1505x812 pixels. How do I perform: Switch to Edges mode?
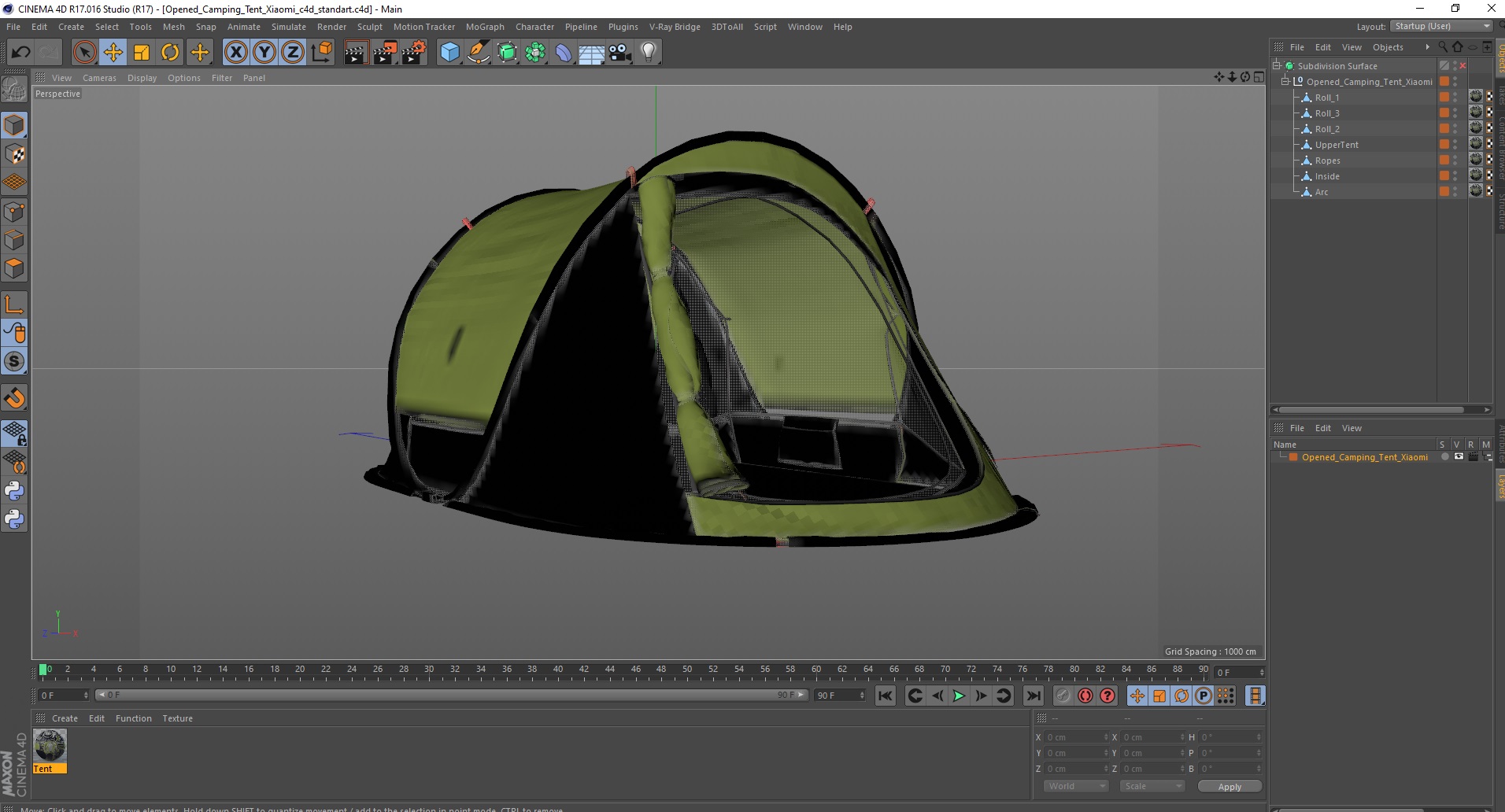[14, 240]
